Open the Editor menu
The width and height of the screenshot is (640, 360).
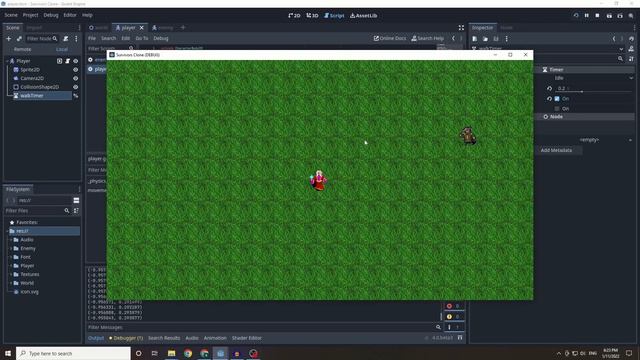coord(70,15)
